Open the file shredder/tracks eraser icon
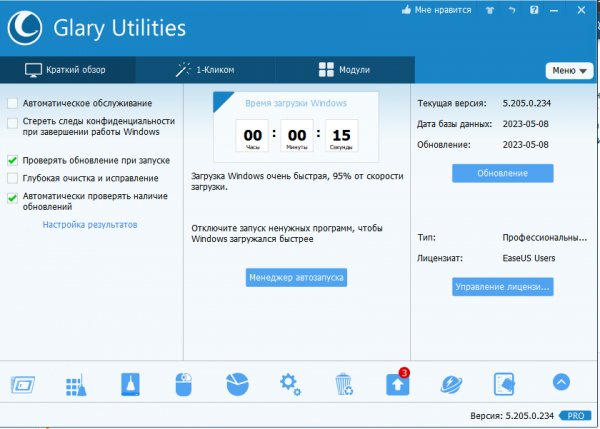 tap(504, 384)
